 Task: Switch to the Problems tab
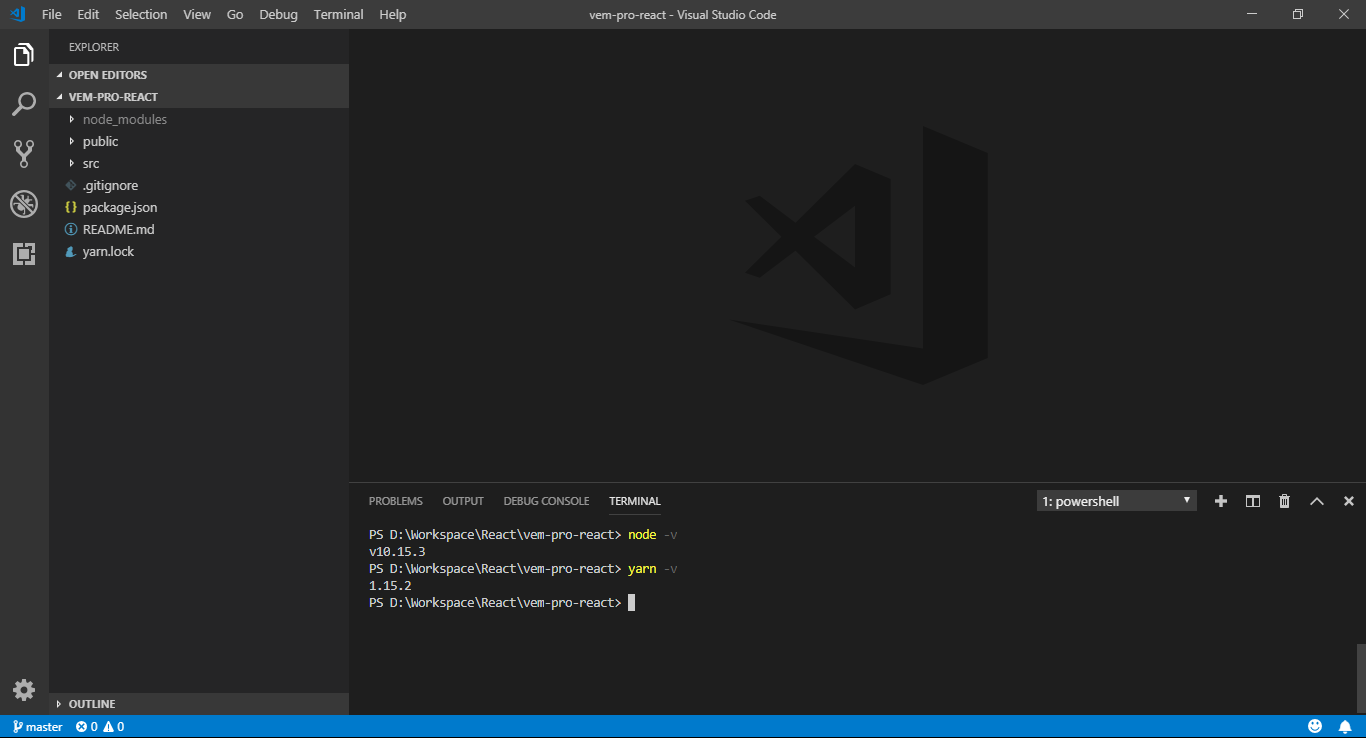pos(396,501)
